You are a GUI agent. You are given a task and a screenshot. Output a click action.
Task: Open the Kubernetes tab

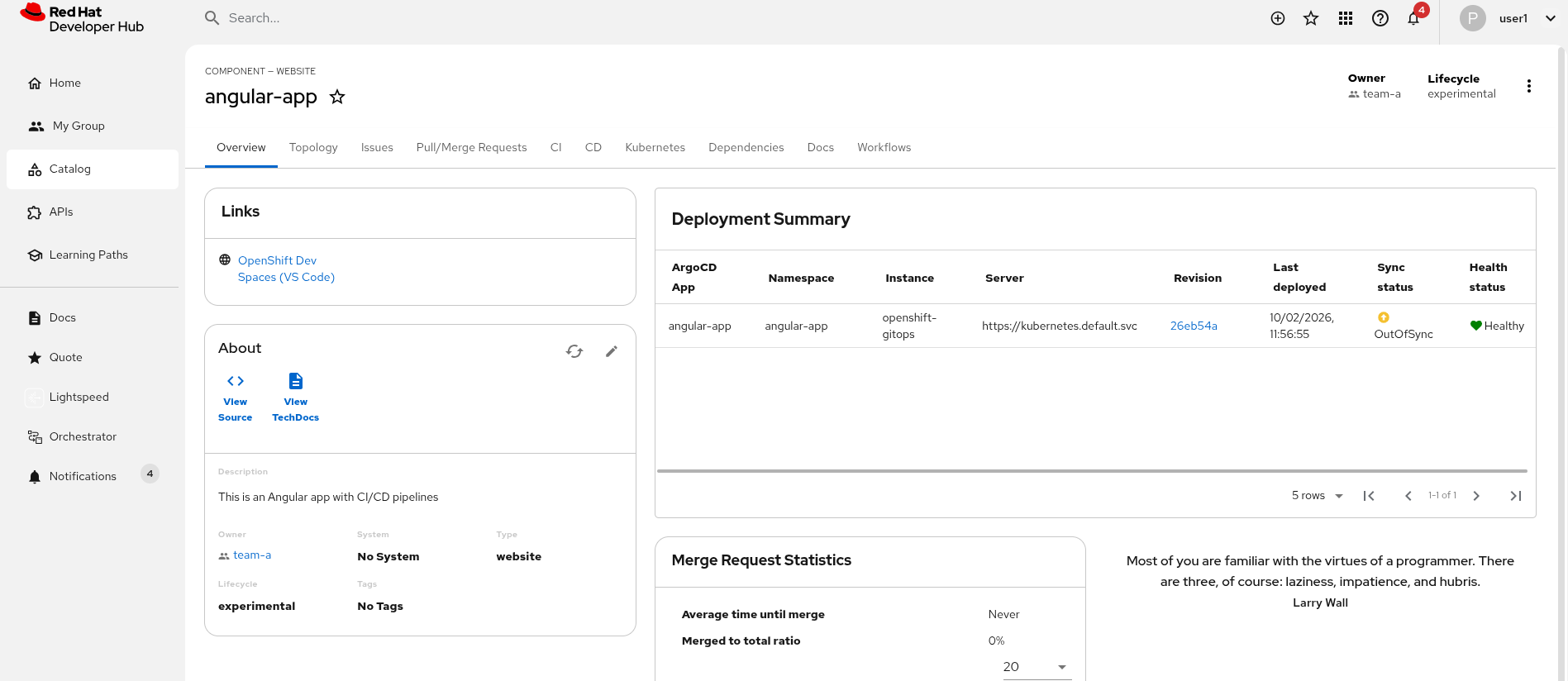tap(655, 147)
